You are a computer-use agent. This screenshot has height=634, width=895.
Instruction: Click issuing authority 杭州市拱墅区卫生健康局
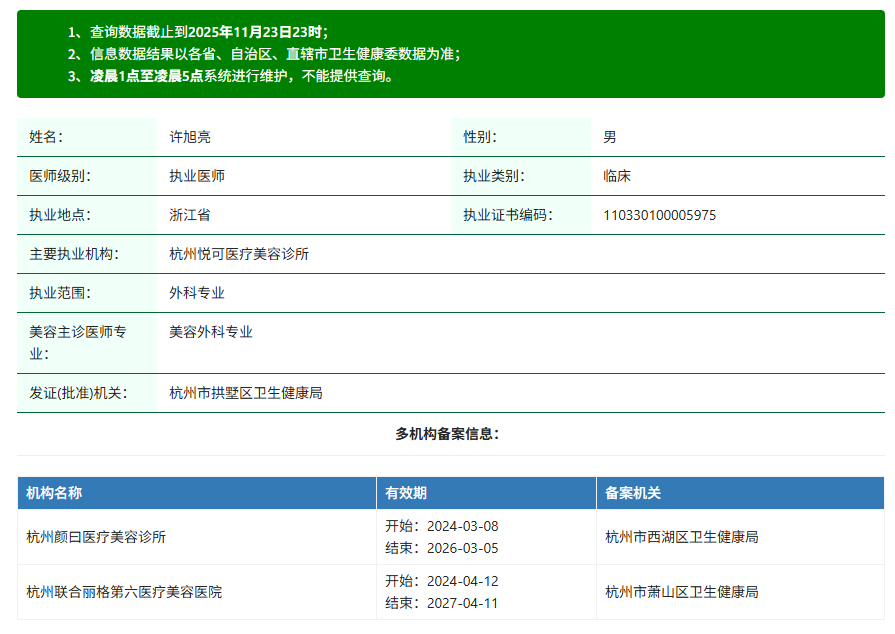pyautogui.click(x=246, y=393)
